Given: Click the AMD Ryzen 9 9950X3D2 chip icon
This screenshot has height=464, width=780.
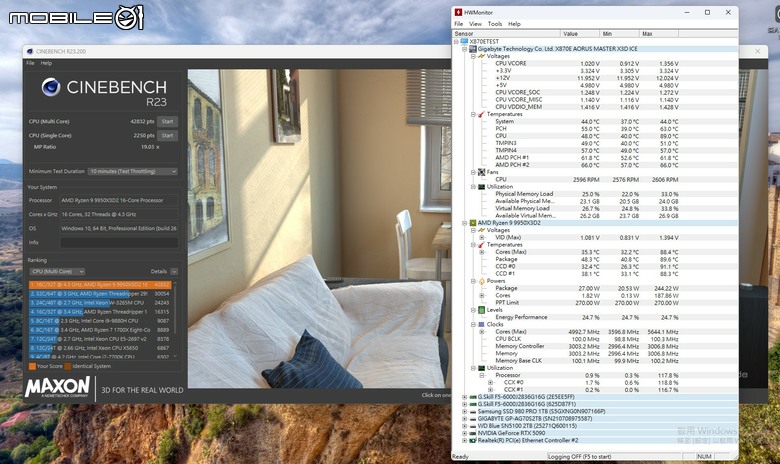Looking at the screenshot, I should 473,223.
